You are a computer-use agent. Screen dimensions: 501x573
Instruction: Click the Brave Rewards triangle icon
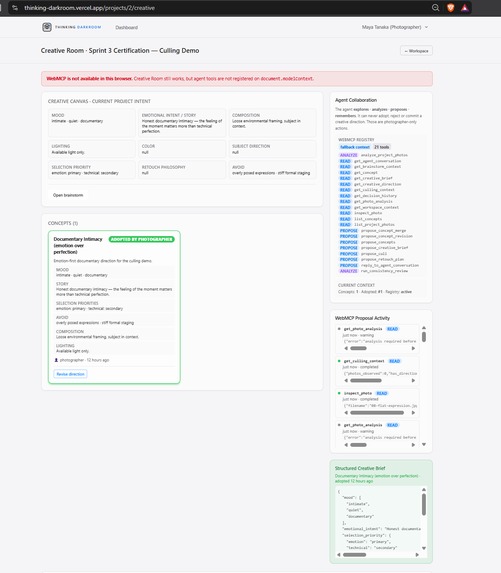pos(464,8)
